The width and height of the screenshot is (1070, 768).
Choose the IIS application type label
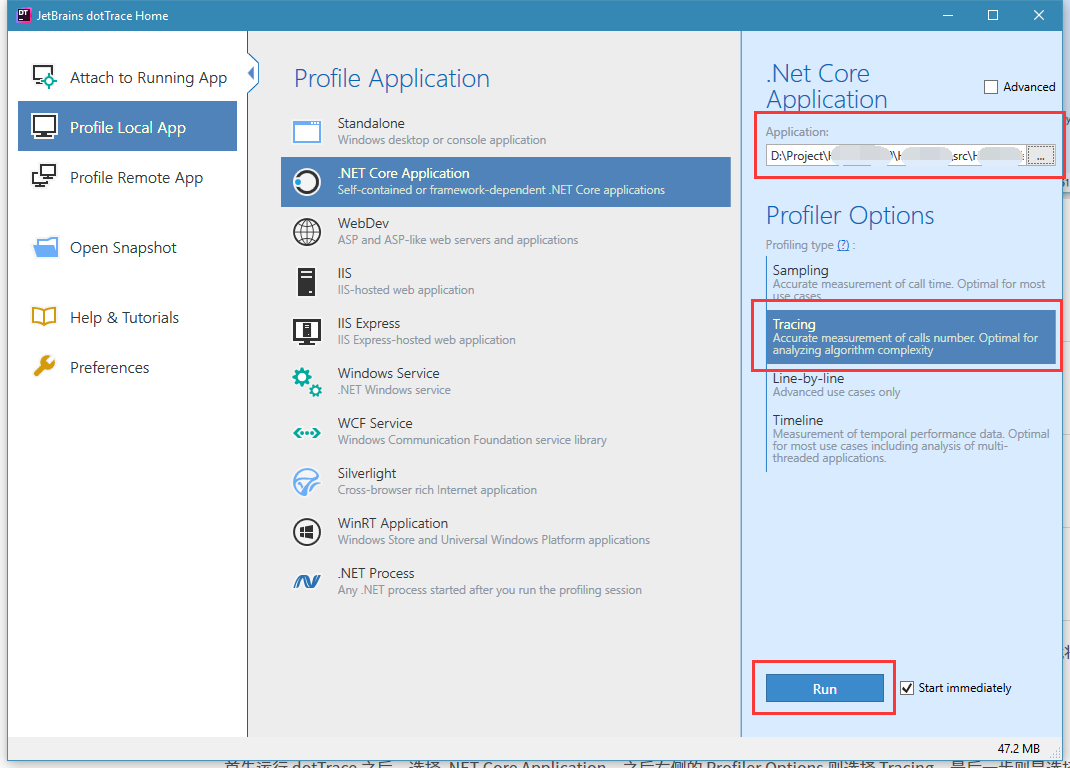point(345,273)
